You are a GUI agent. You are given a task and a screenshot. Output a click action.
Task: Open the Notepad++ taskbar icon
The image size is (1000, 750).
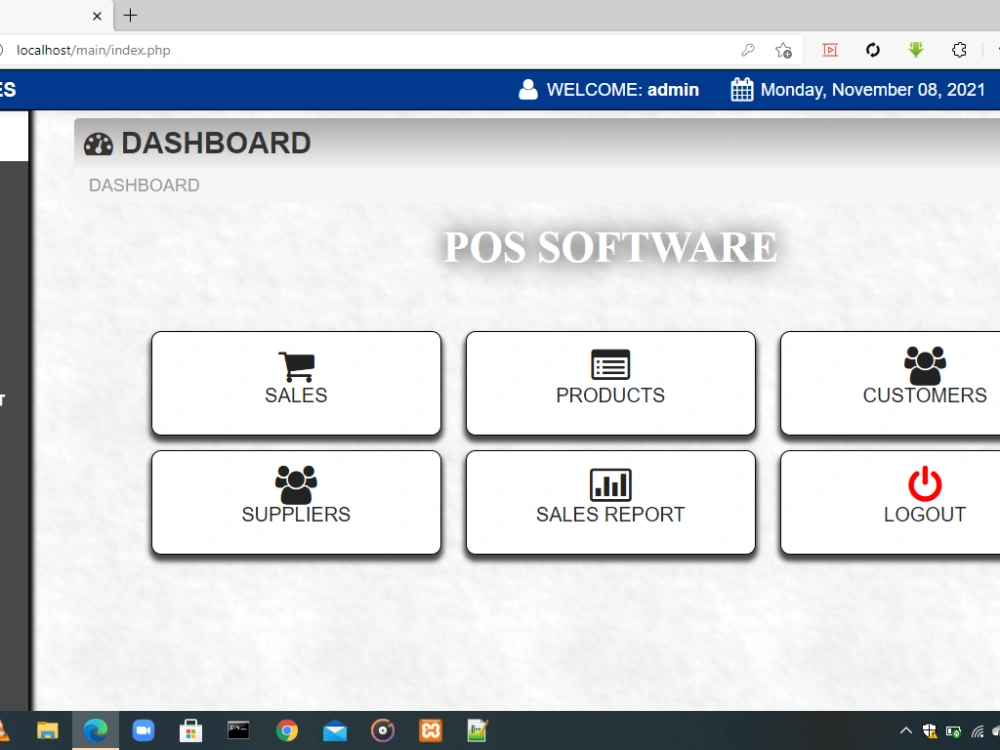pyautogui.click(x=478, y=731)
